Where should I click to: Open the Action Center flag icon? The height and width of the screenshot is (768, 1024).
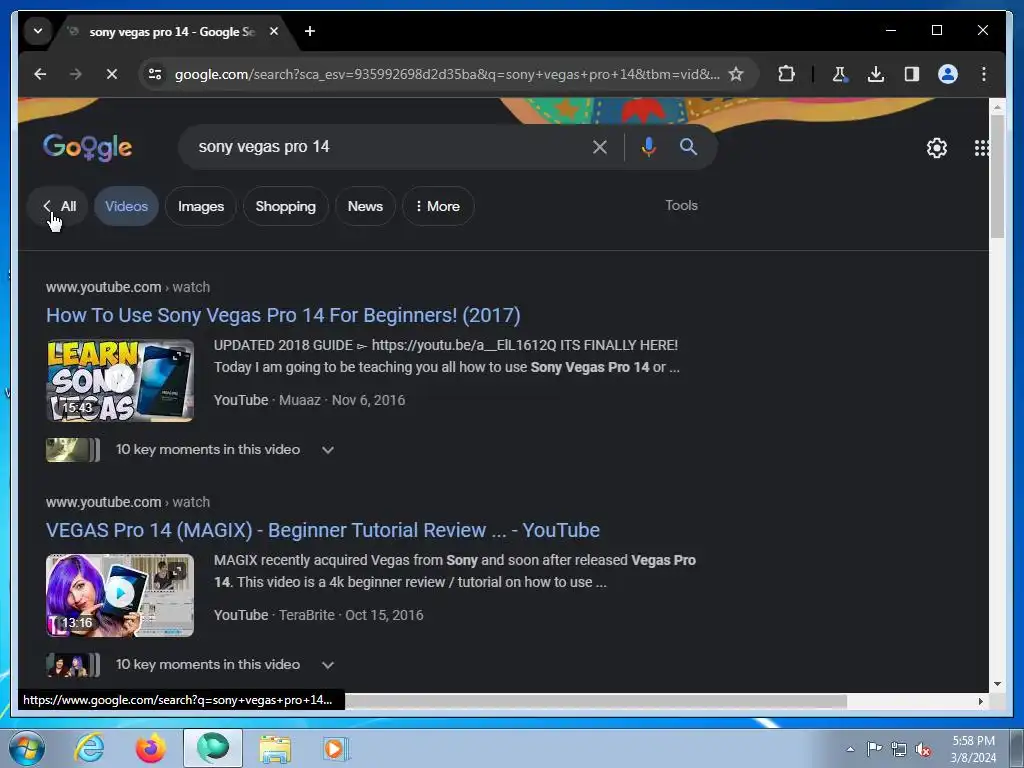pyautogui.click(x=874, y=748)
